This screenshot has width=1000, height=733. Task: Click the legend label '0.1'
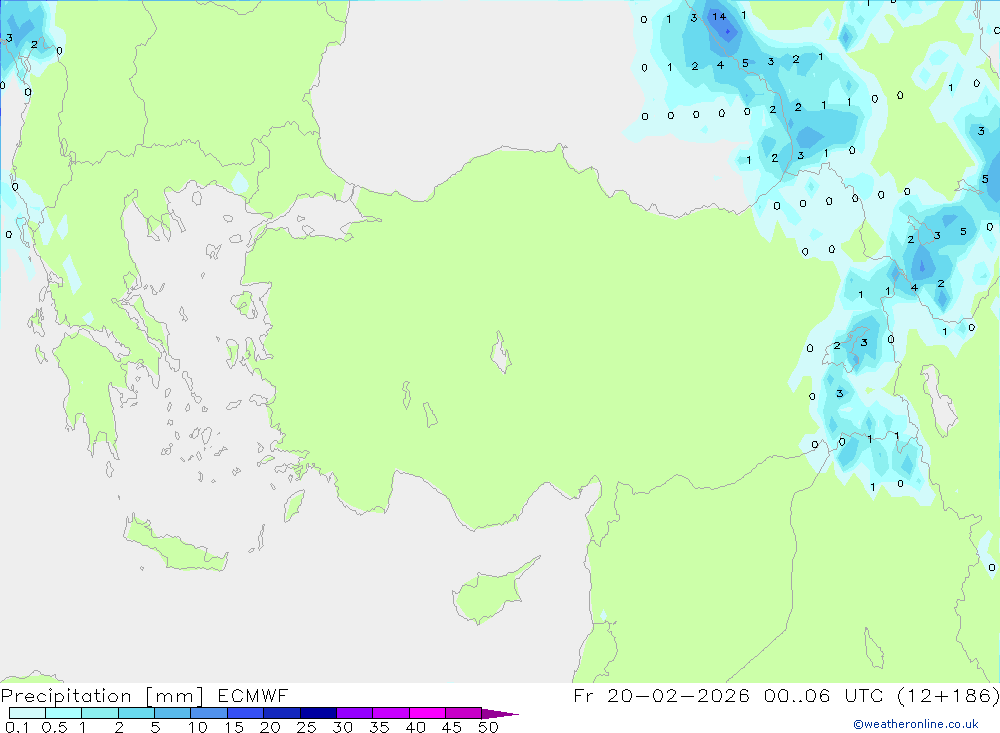pos(17,727)
